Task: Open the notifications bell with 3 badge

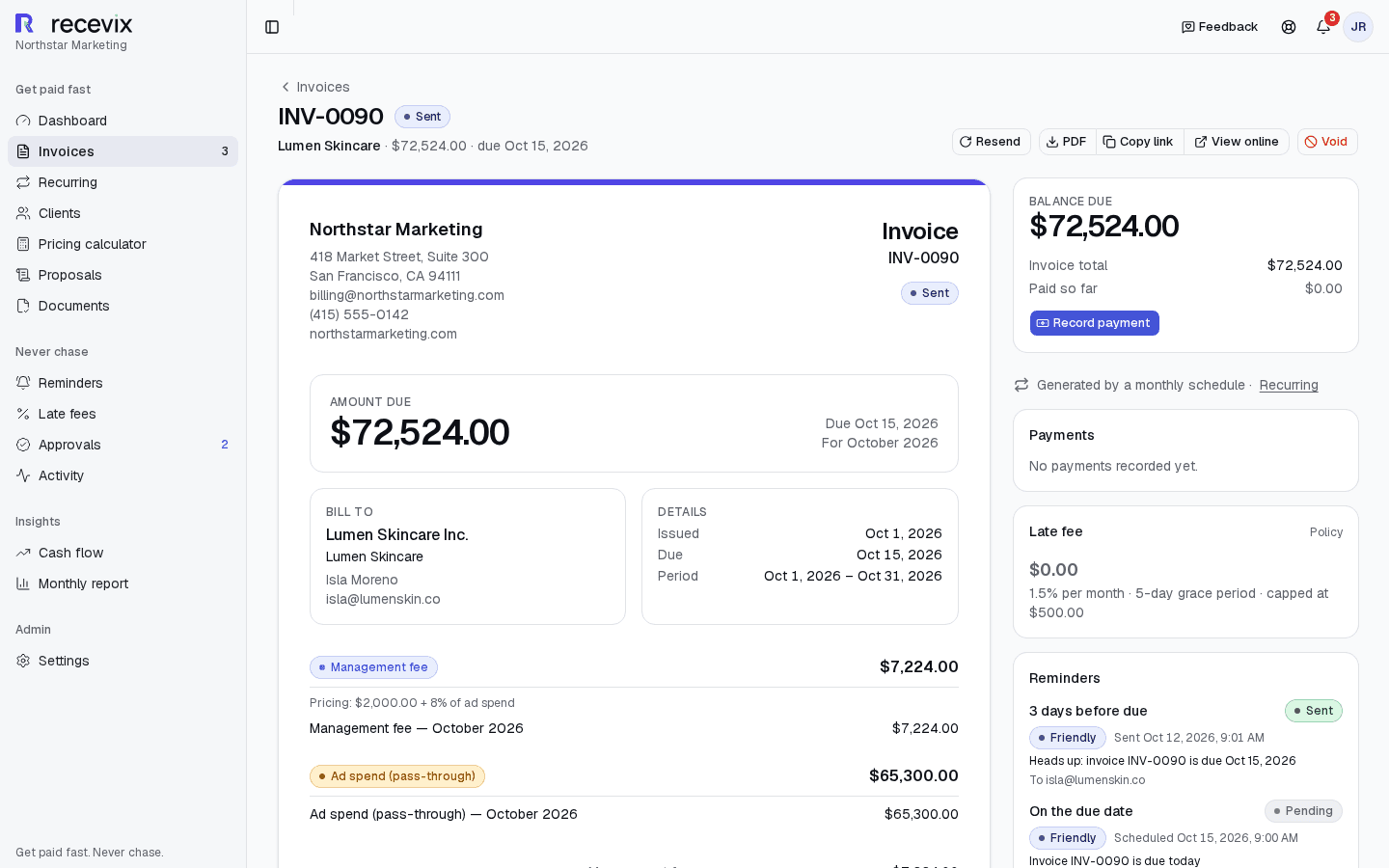Action: coord(1323,27)
